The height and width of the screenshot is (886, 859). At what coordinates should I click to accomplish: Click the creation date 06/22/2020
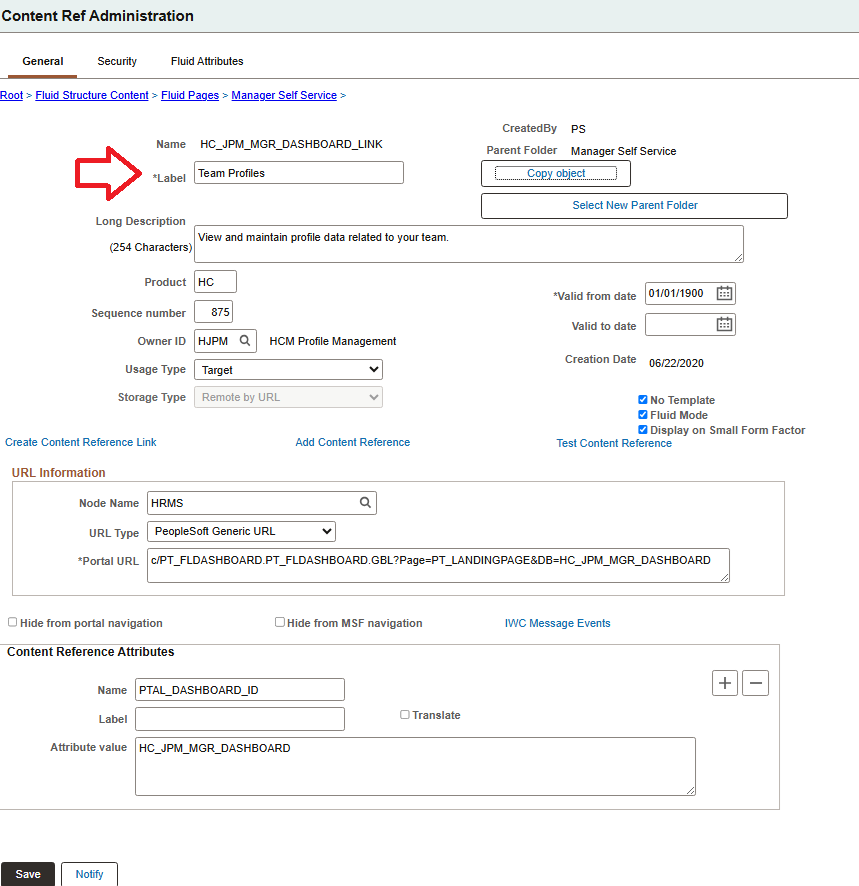tap(676, 363)
